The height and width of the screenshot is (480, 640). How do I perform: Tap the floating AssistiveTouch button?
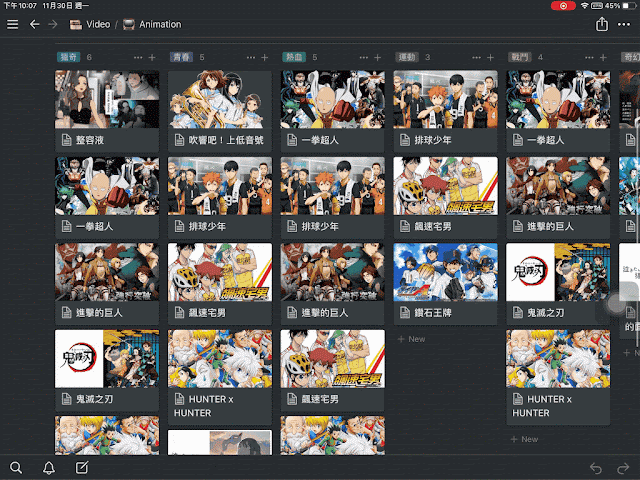pyautogui.click(x=617, y=304)
